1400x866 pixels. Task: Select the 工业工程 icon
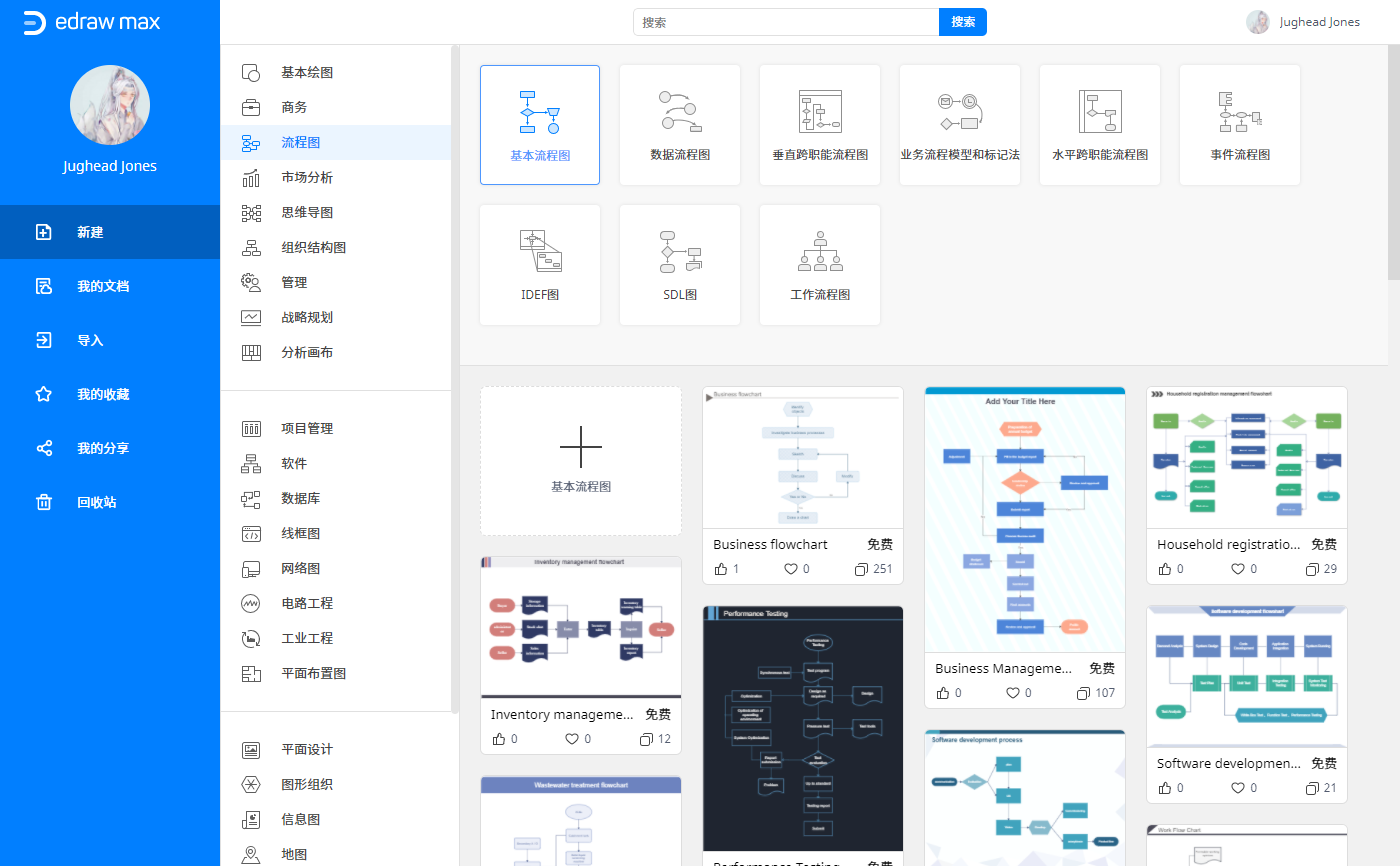coord(251,639)
